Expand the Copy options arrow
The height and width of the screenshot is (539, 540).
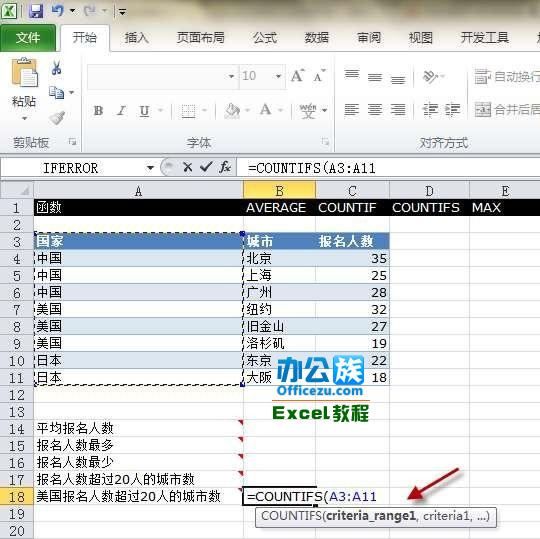[x=72, y=92]
